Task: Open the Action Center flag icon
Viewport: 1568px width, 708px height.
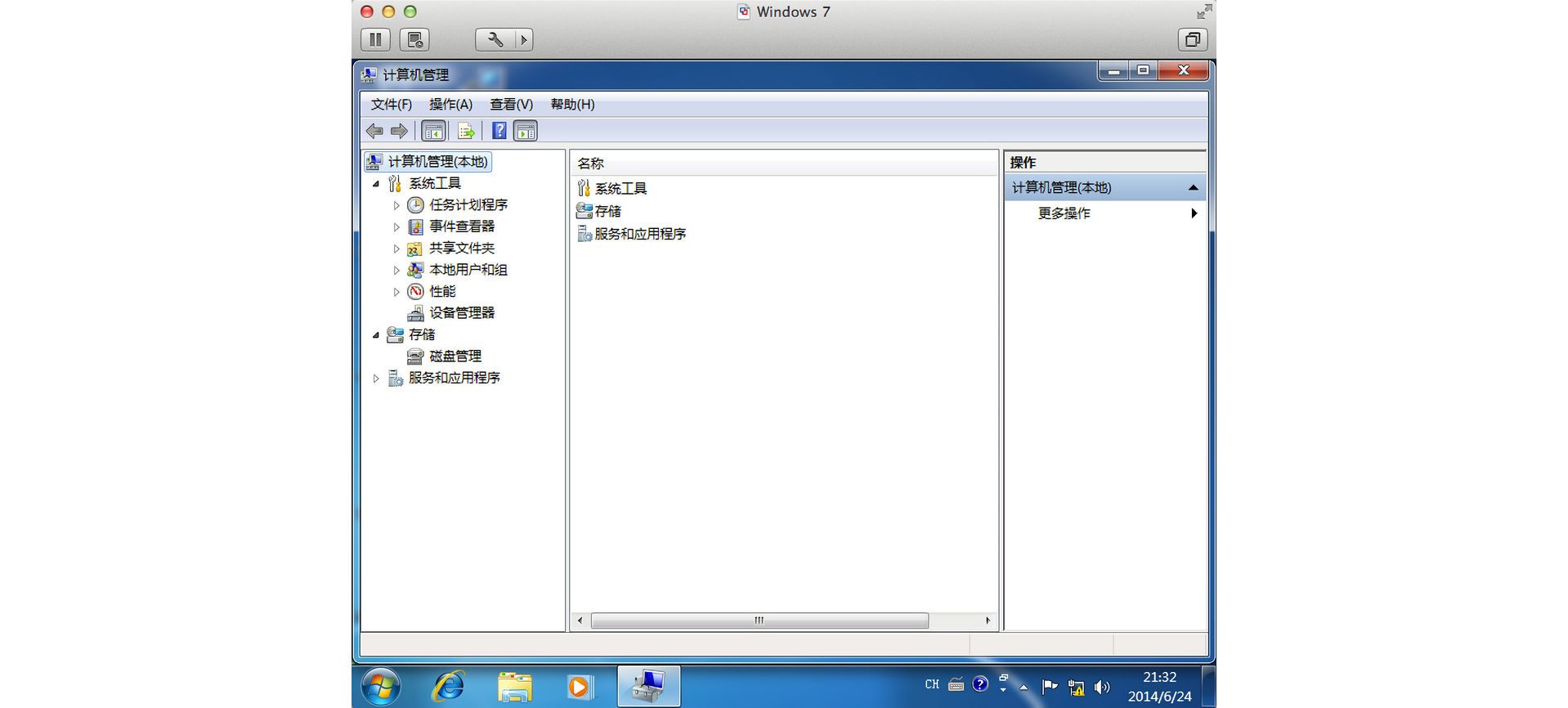Action: coord(1050,687)
